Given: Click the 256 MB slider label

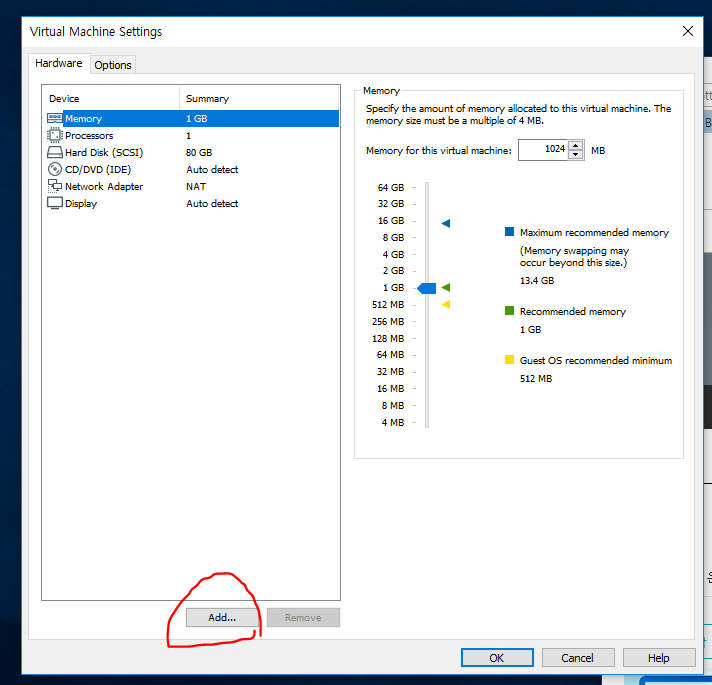Looking at the screenshot, I should tap(388, 321).
